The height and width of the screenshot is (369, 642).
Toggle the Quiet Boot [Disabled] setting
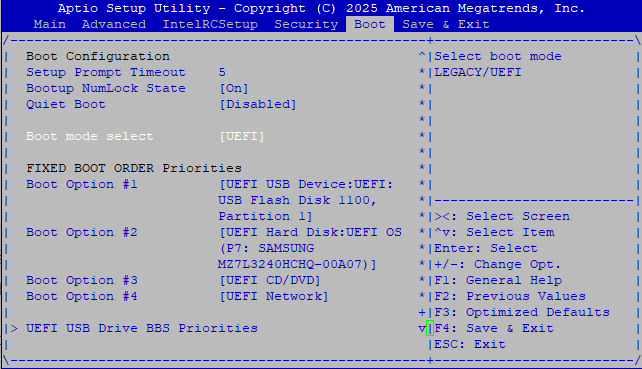click(258, 104)
